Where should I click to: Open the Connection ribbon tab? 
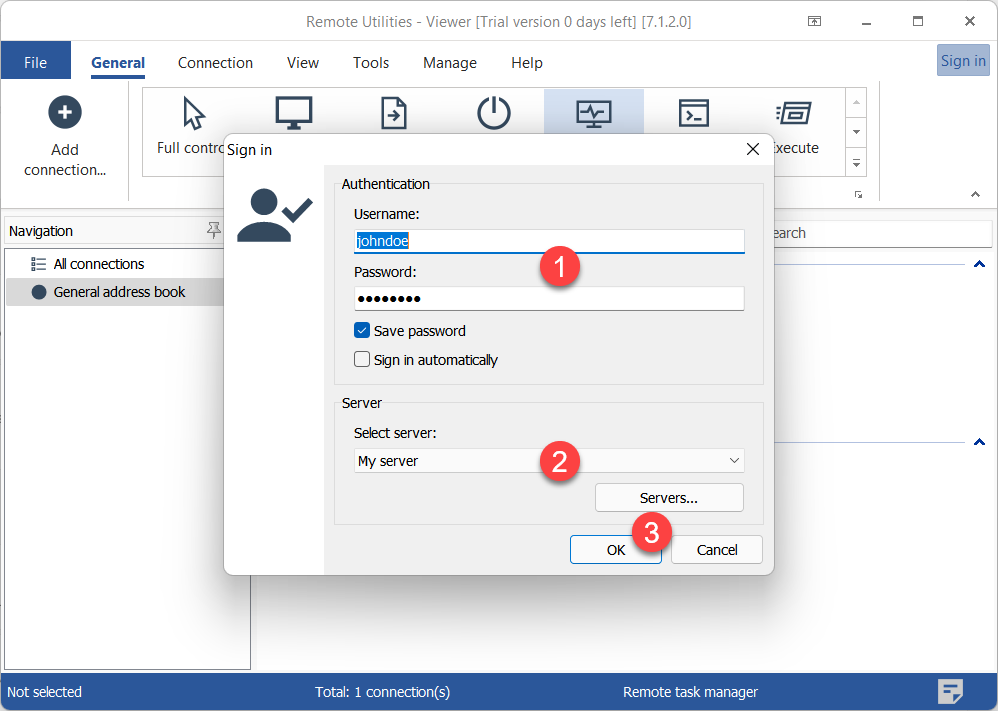pyautogui.click(x=215, y=63)
